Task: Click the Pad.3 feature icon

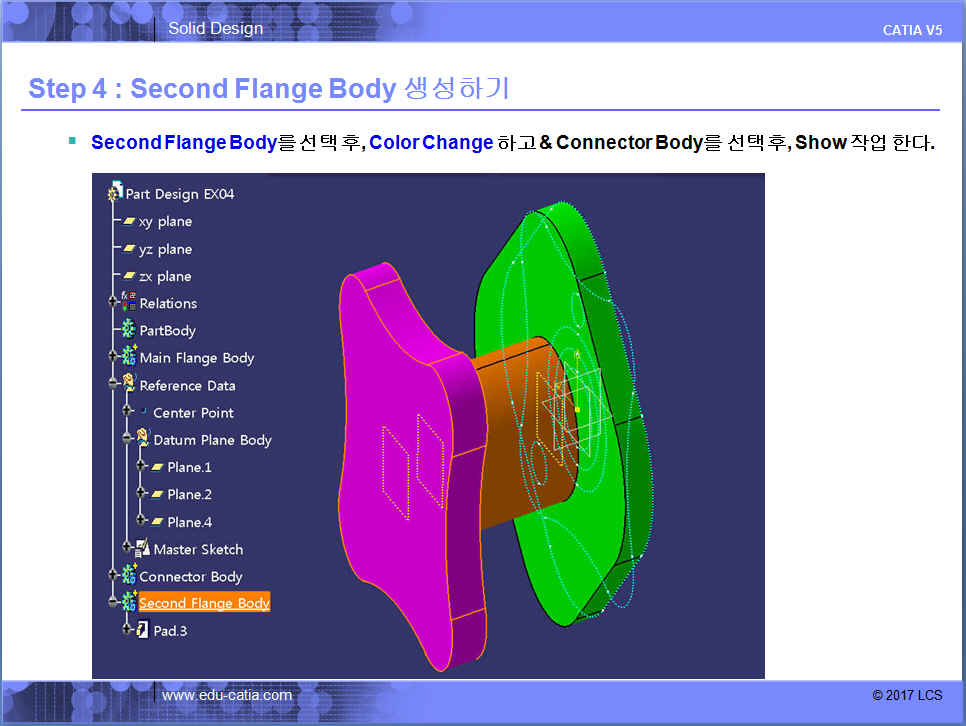Action: click(x=142, y=631)
